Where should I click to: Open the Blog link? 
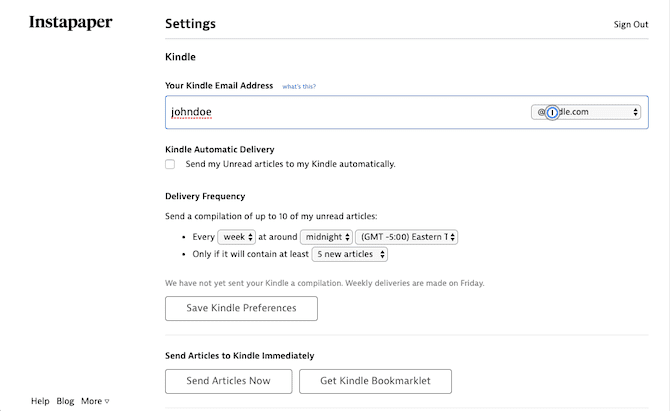65,401
